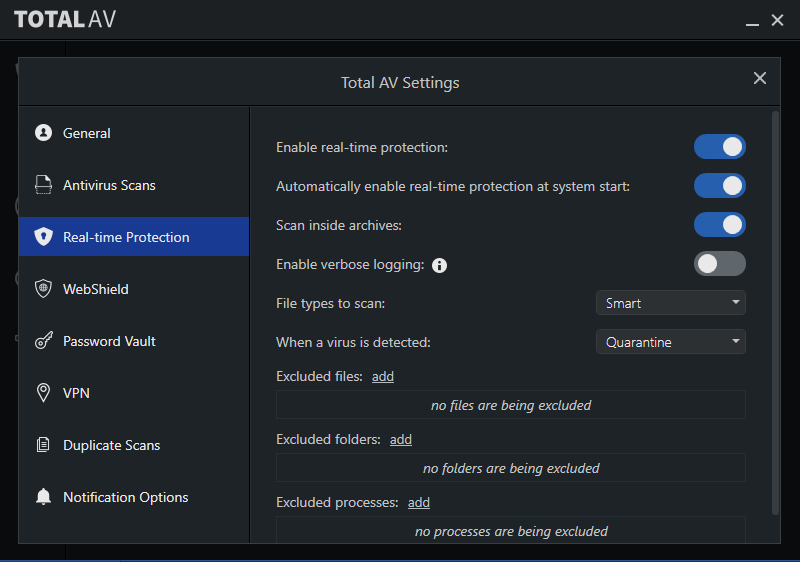Switch to the Antivirus Scans section
Image resolution: width=800 pixels, height=562 pixels.
tap(134, 185)
